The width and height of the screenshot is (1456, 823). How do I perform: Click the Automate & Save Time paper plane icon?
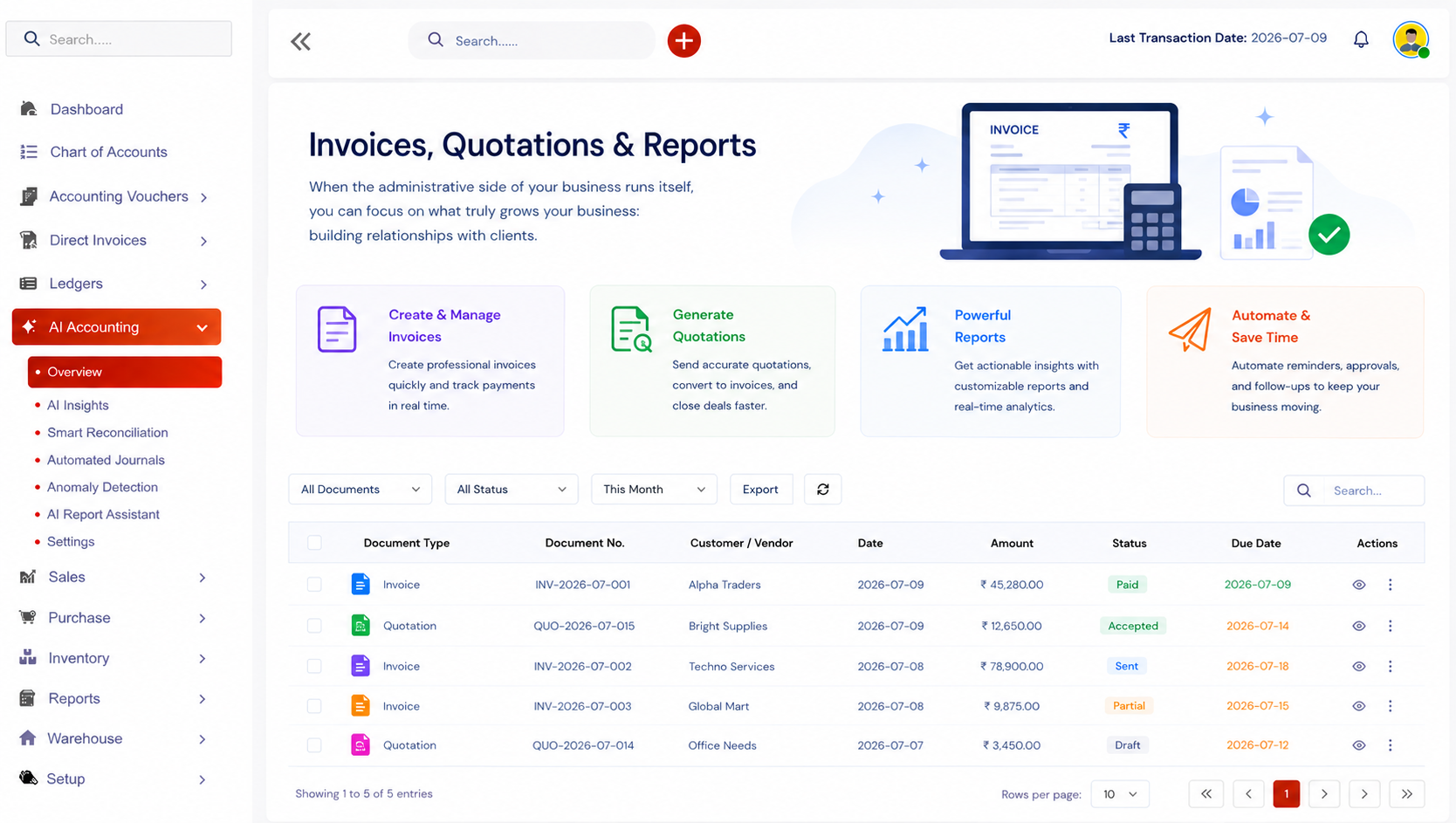click(x=1191, y=329)
